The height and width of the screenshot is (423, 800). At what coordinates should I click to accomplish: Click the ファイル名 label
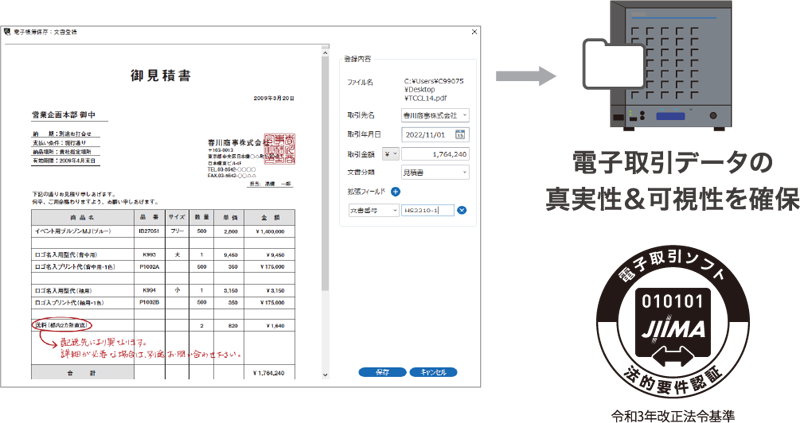360,82
